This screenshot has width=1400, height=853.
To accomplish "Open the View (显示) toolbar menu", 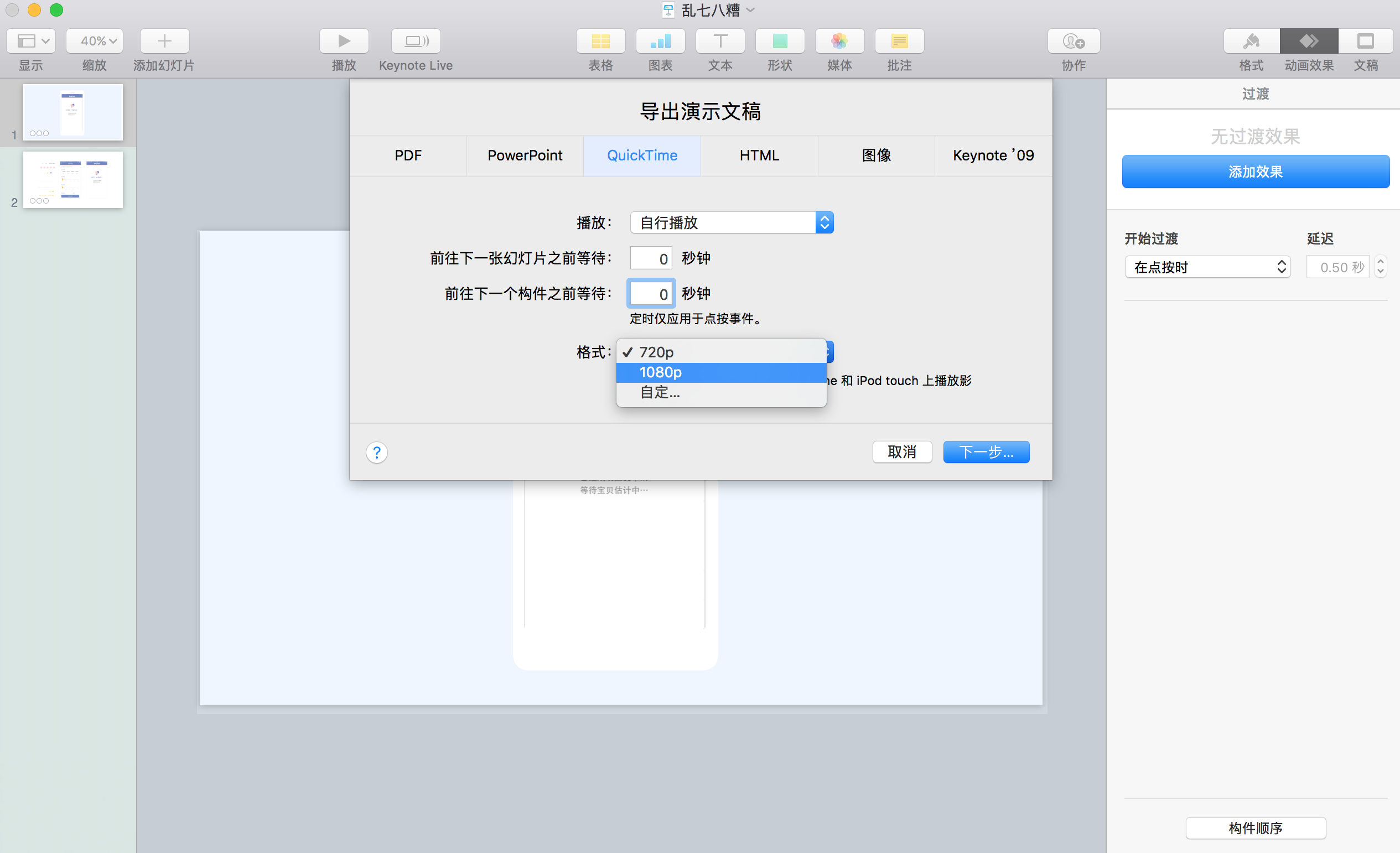I will (x=31, y=41).
